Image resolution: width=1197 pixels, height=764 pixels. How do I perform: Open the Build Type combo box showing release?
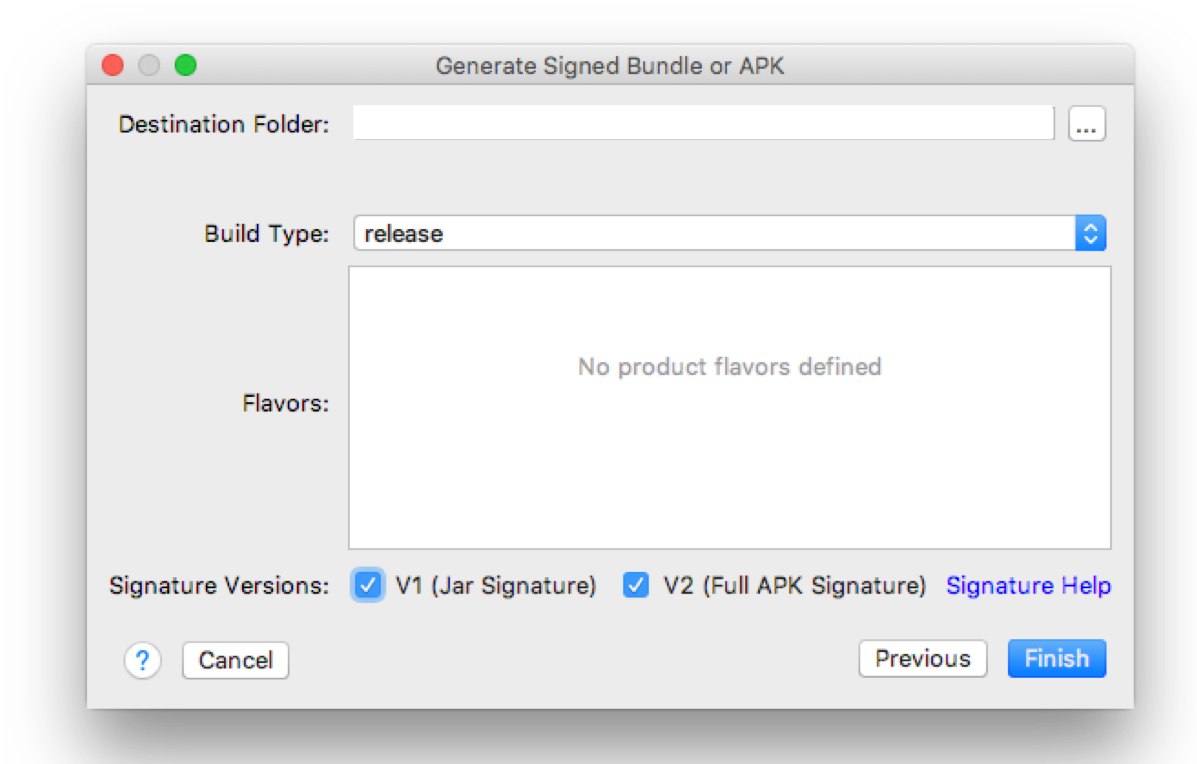729,233
